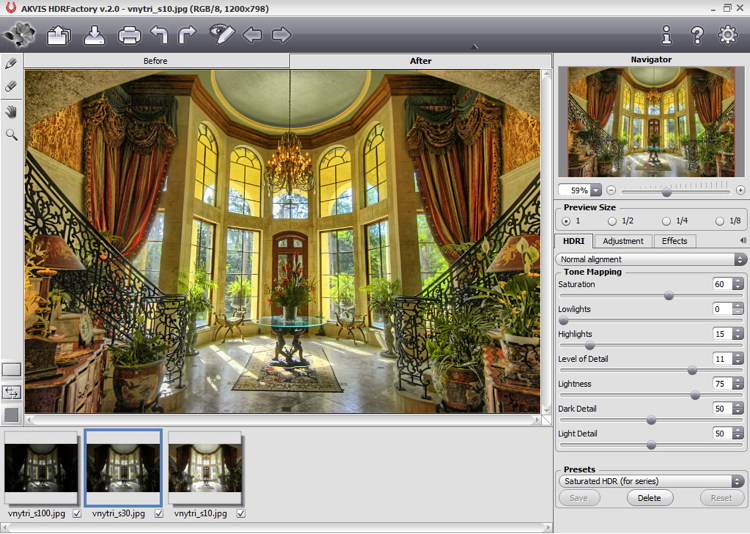750x534 pixels.
Task: Uncheck the vnytri_s100.jpg checkbox
Action: (77, 514)
